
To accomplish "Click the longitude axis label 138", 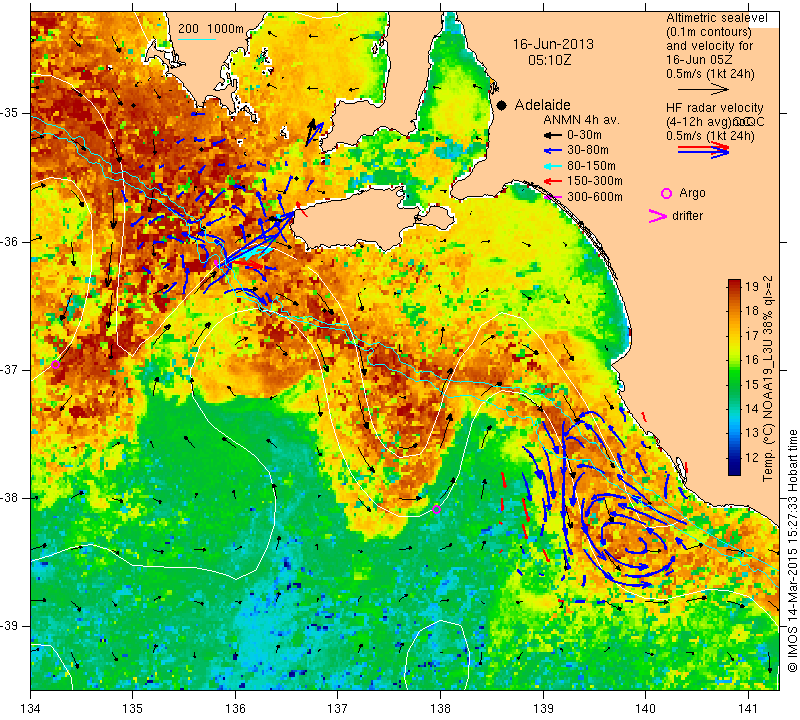I will 440,709.
